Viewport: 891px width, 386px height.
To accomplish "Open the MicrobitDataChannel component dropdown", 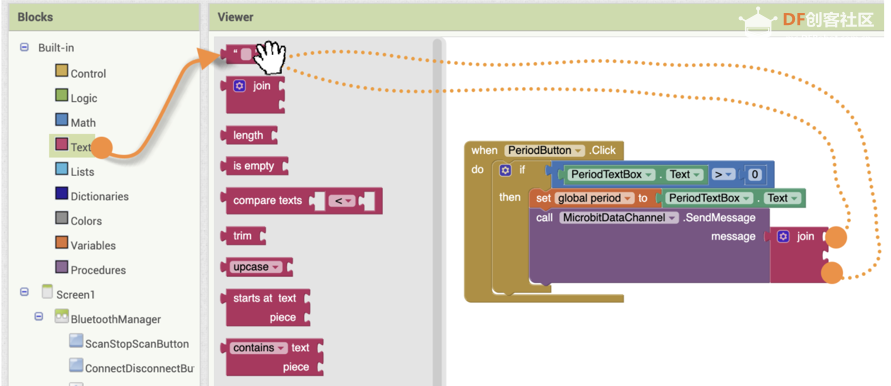I will 619,218.
